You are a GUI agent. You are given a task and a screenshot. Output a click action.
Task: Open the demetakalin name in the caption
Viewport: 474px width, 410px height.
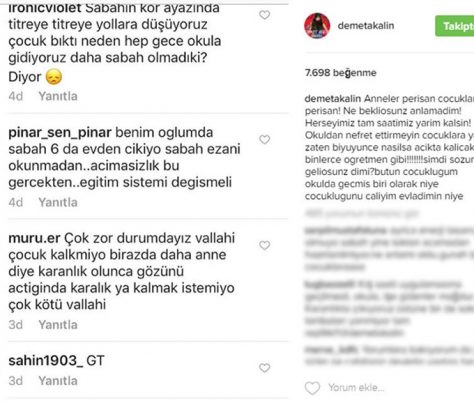[x=333, y=99]
